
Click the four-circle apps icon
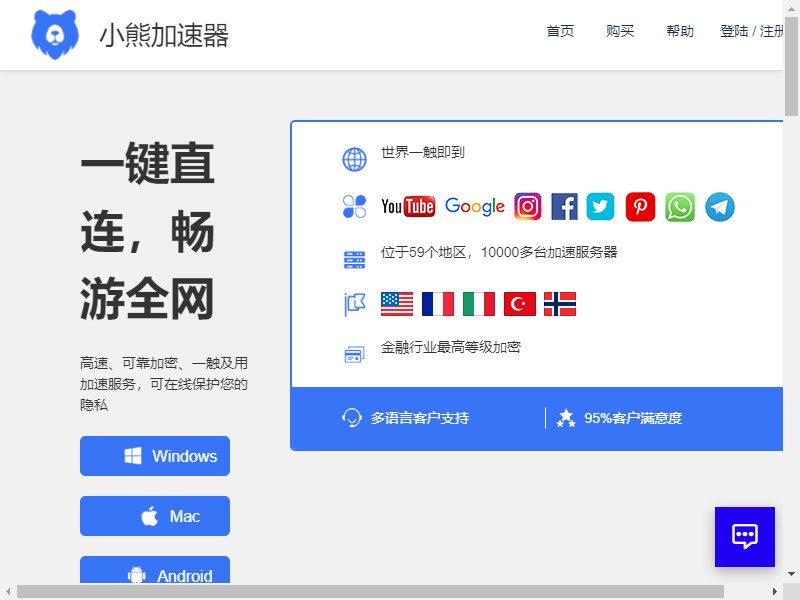pyautogui.click(x=354, y=207)
